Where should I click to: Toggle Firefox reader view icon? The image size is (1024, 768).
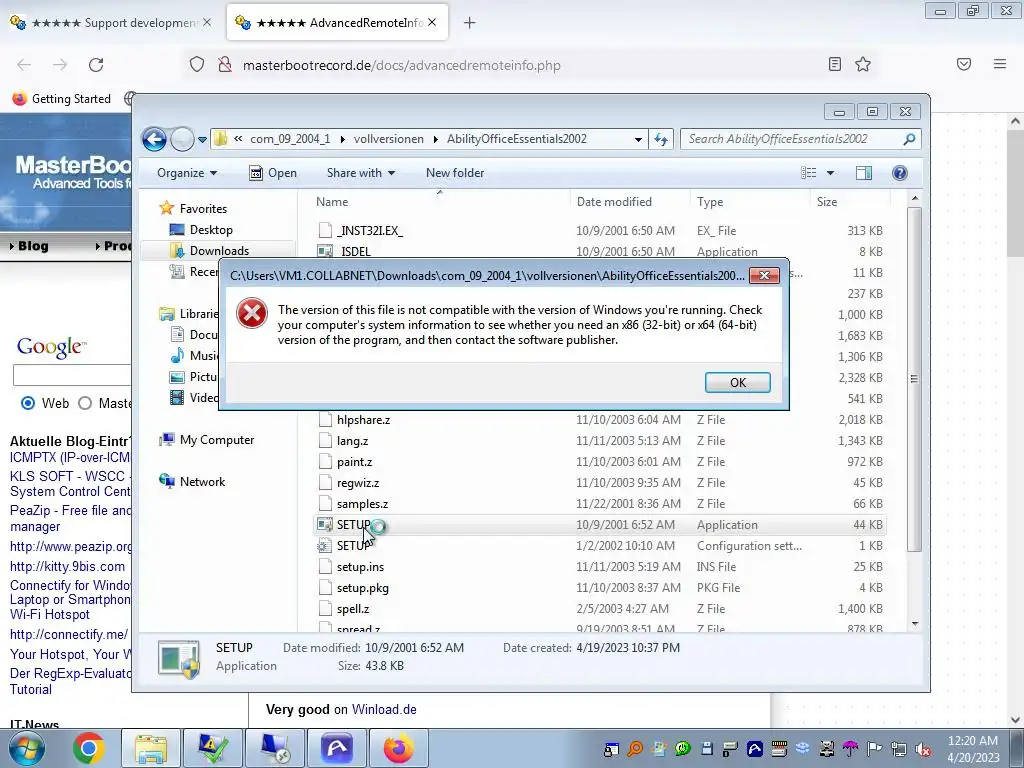[x=835, y=64]
